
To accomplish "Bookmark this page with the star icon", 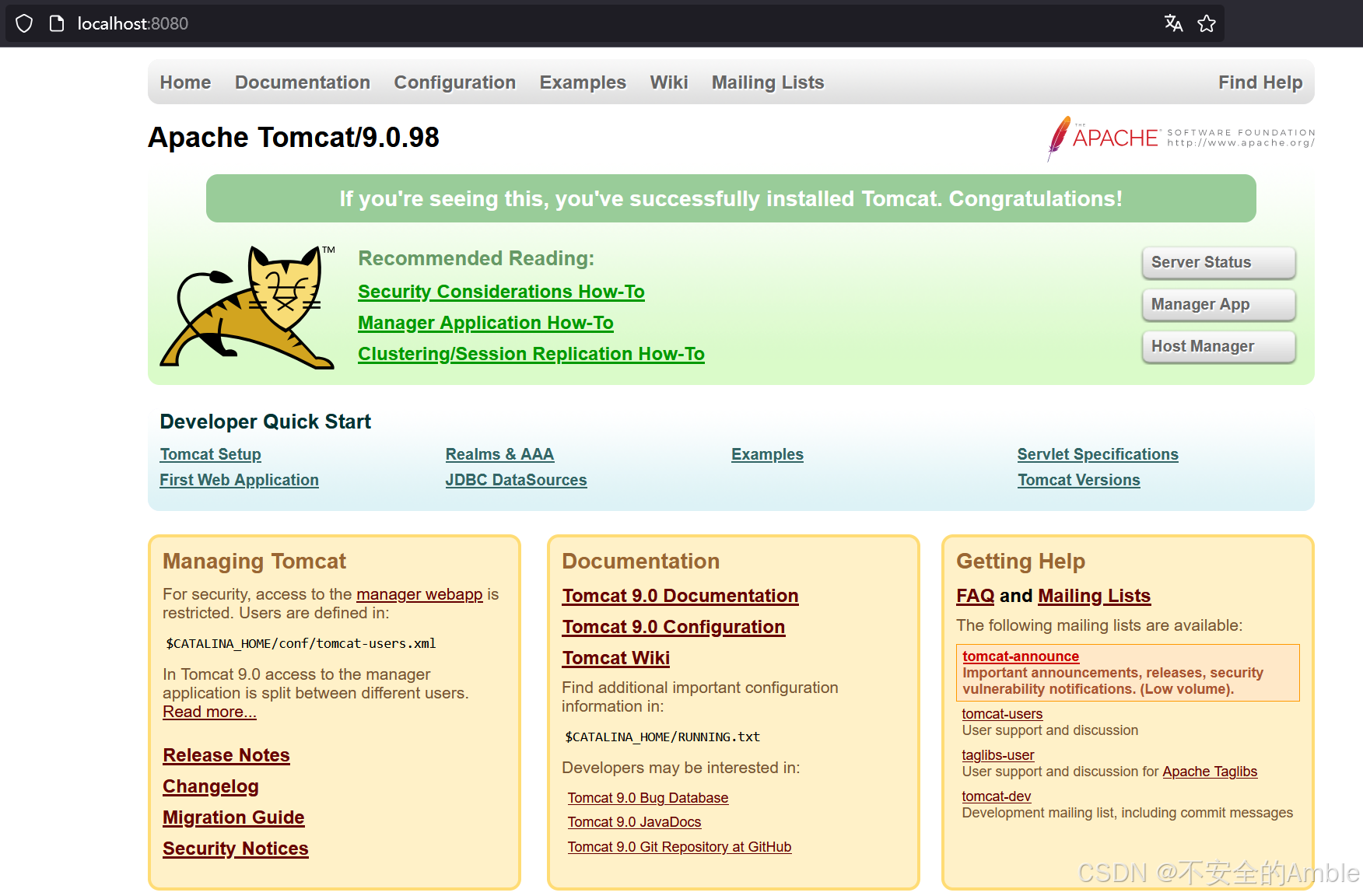I will (x=1207, y=23).
